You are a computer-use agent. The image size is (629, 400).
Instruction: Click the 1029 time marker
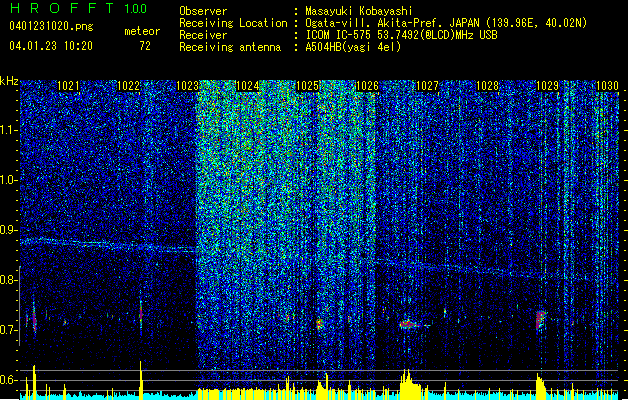[548, 86]
